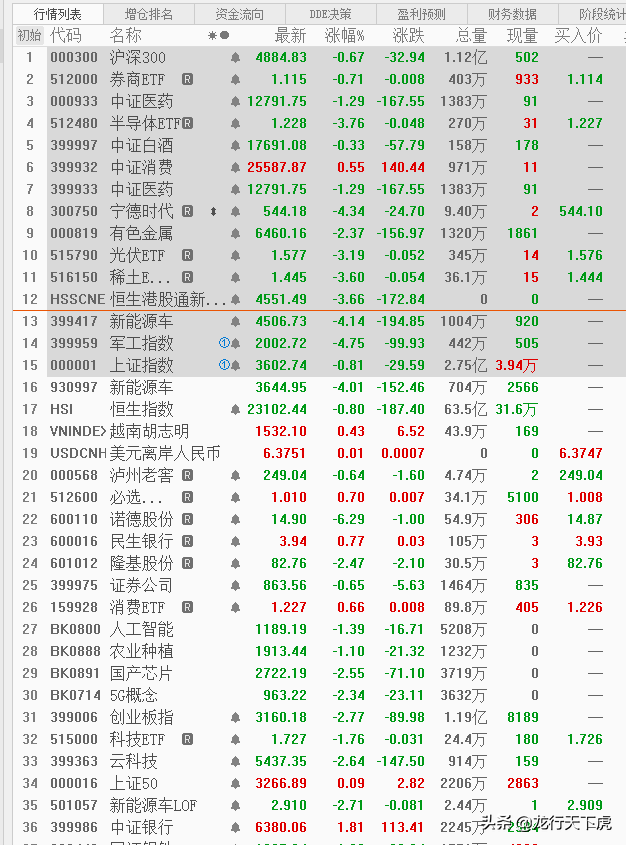Select the 000016 上证50 row
This screenshot has height=845, width=626.
click(319, 784)
